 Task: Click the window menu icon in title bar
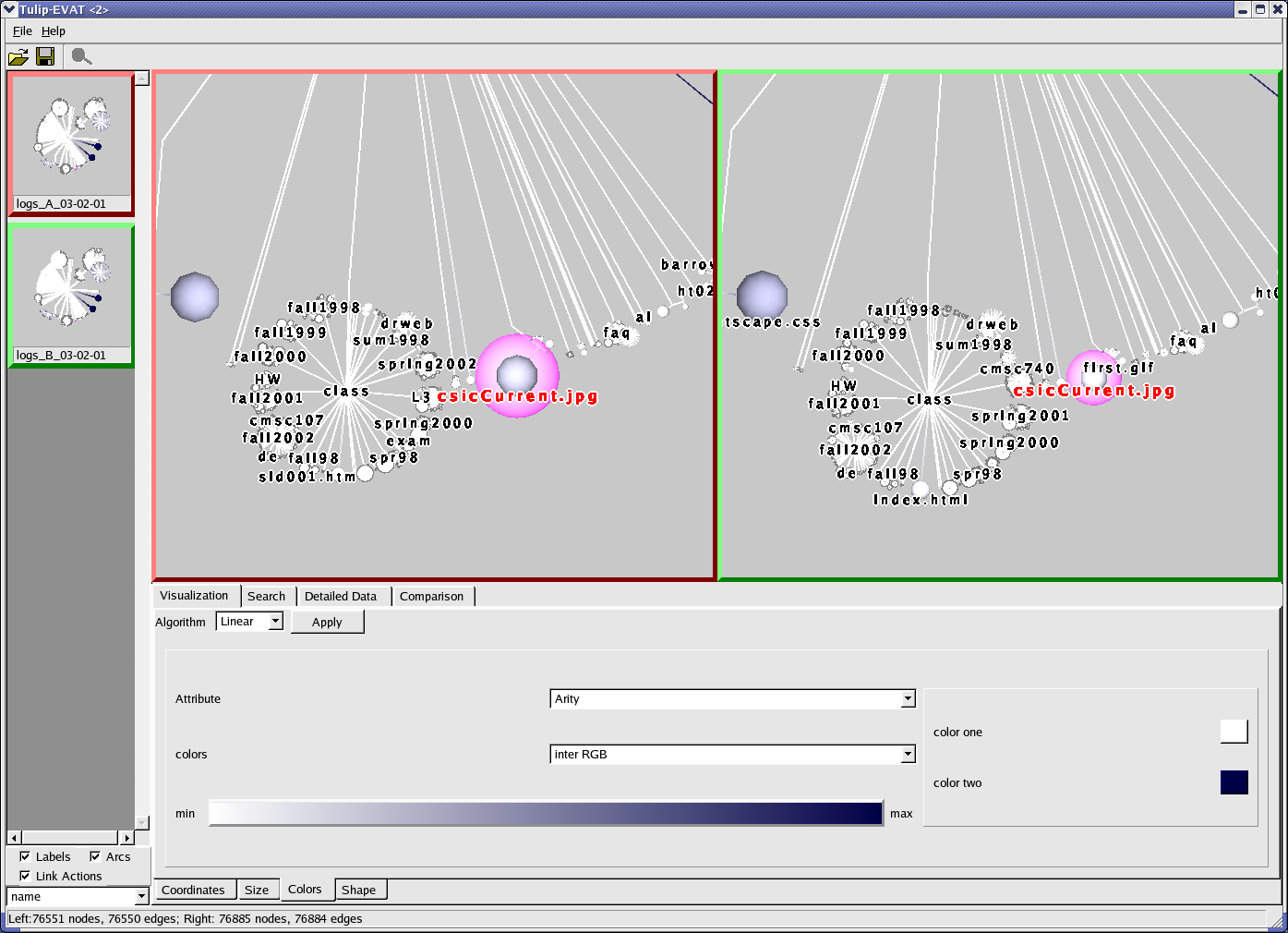9,9
